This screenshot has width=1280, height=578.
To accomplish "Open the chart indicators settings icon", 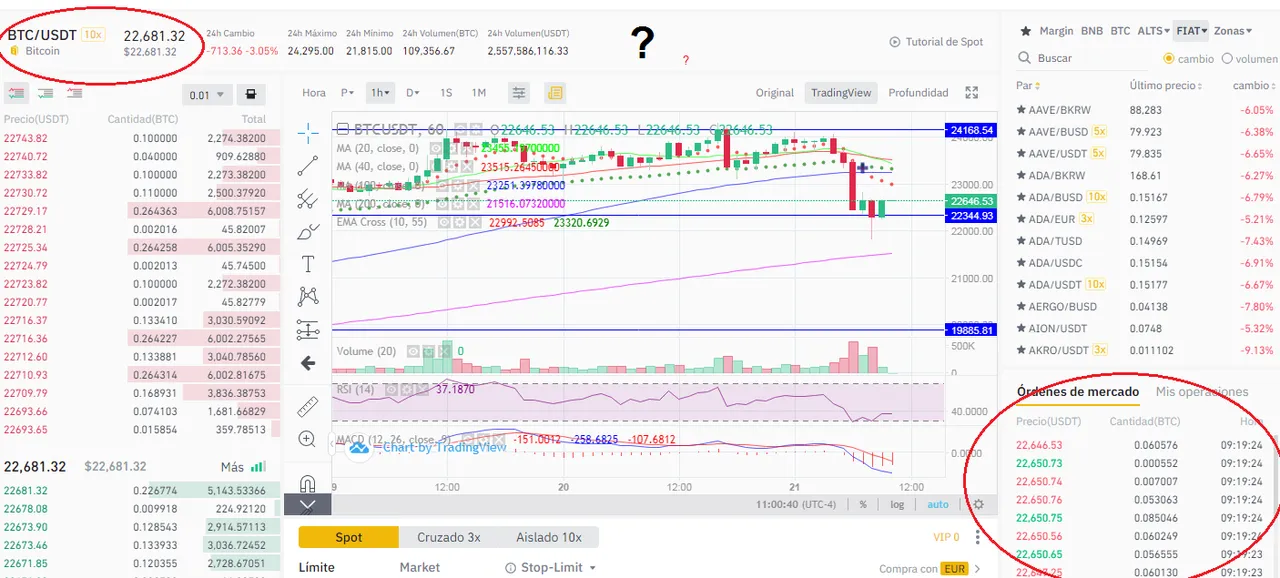I will pos(519,93).
